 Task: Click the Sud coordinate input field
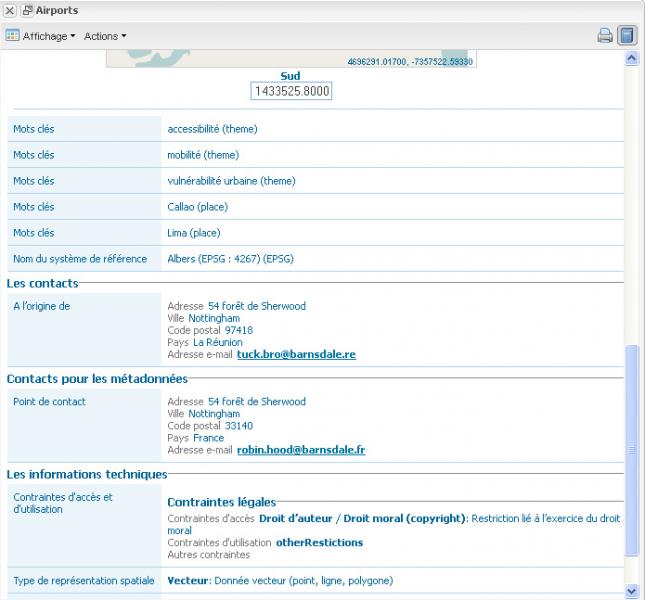290,91
